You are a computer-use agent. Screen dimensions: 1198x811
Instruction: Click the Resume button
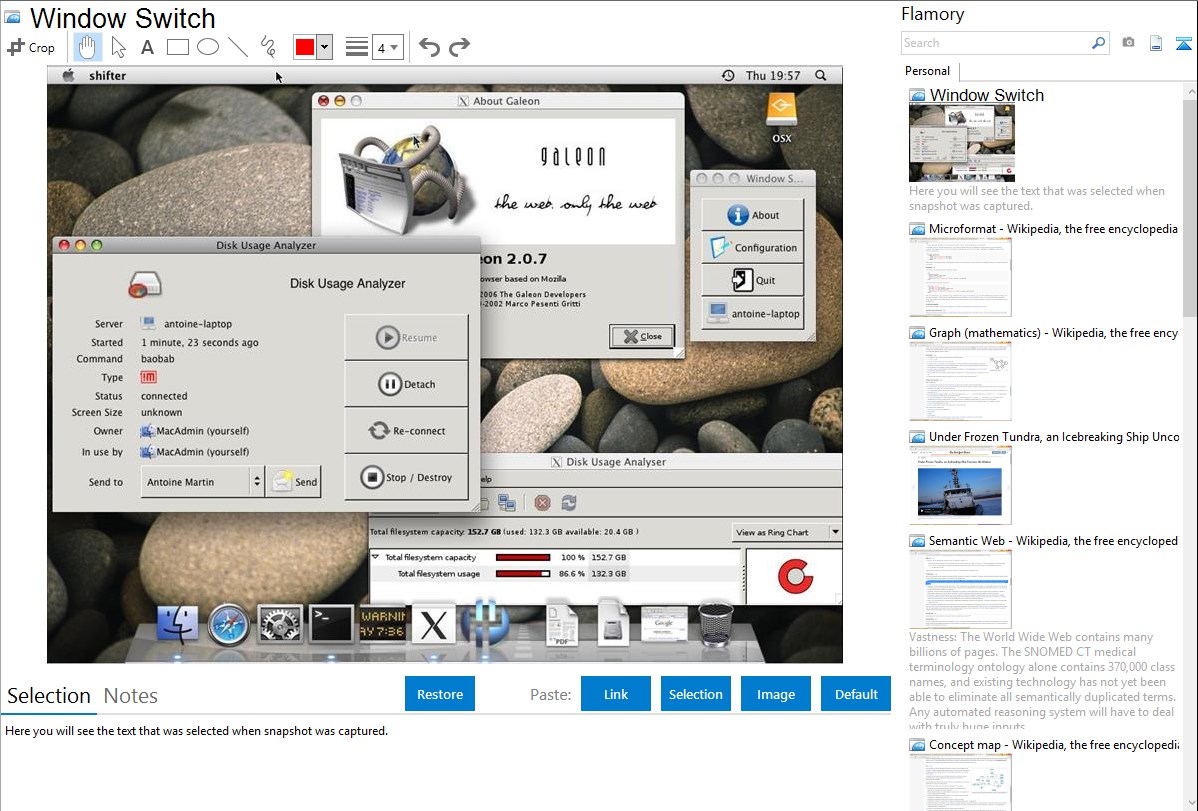406,337
